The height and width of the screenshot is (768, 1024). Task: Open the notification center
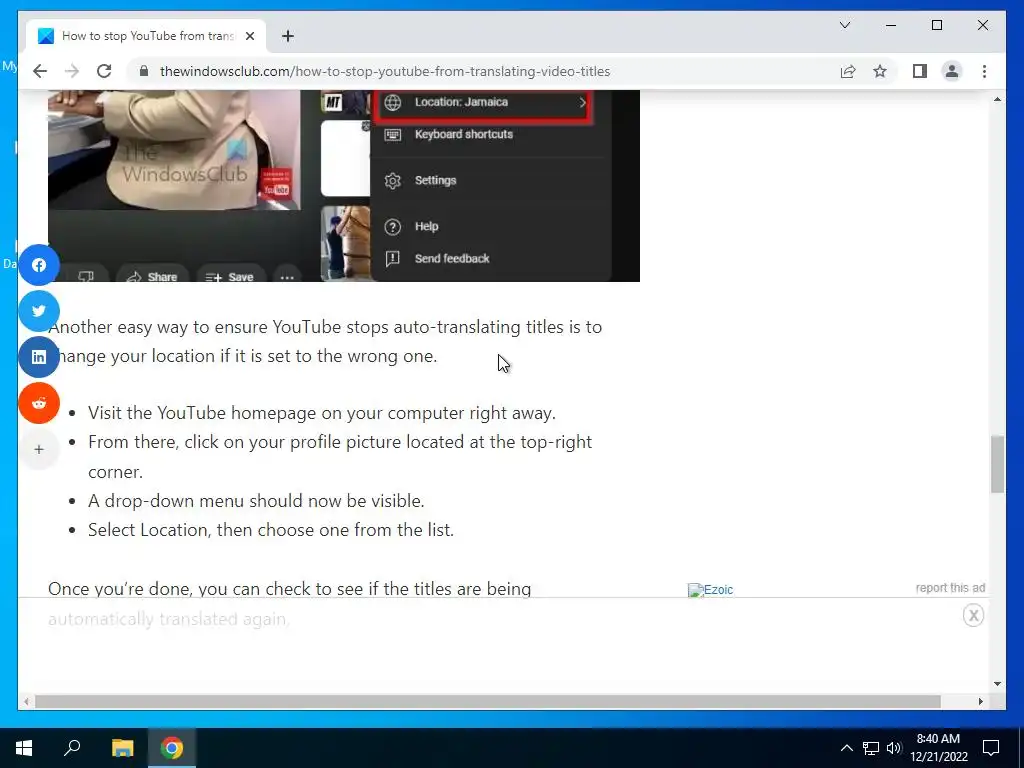991,748
